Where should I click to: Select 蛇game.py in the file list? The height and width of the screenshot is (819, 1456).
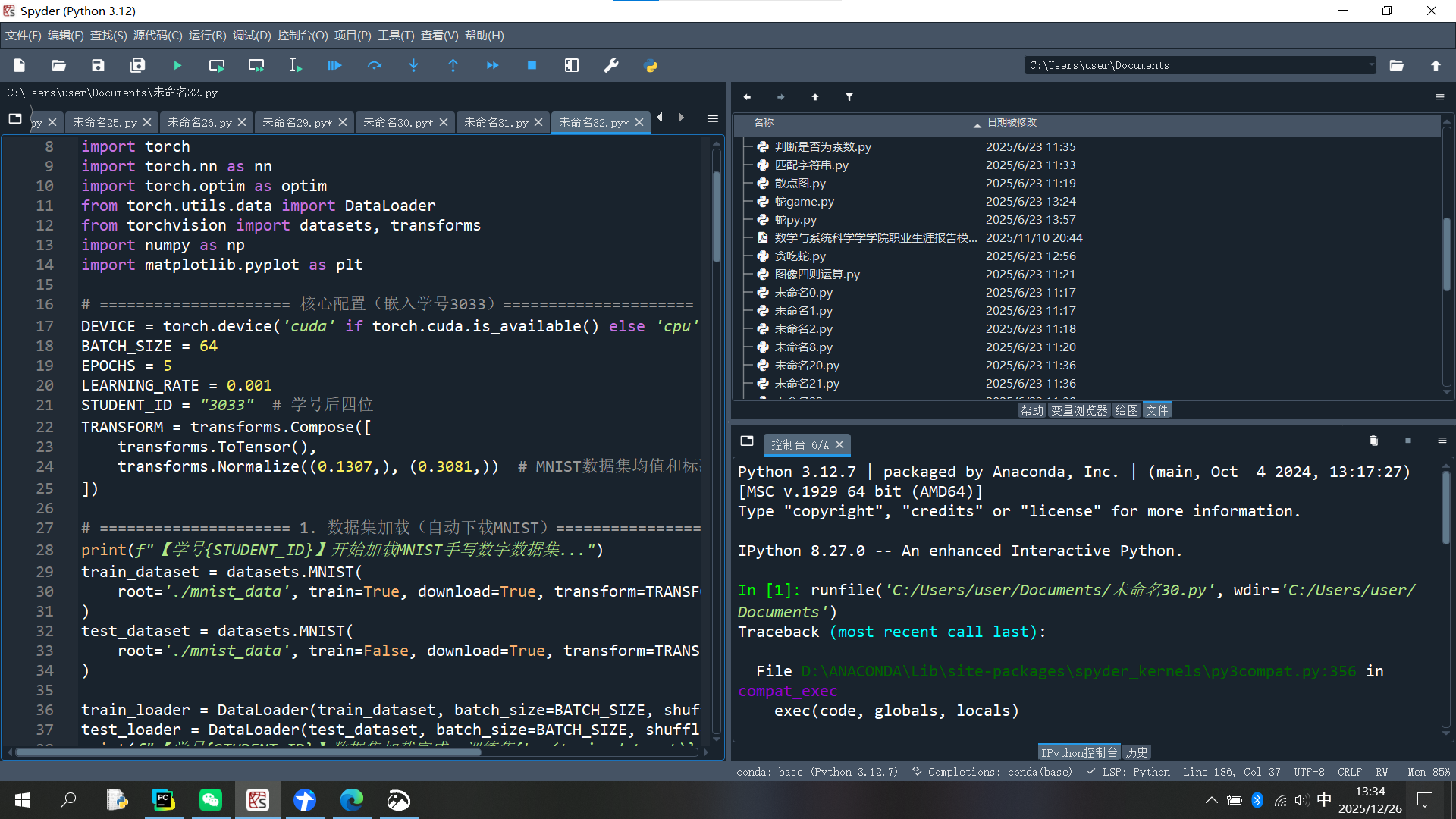click(804, 202)
